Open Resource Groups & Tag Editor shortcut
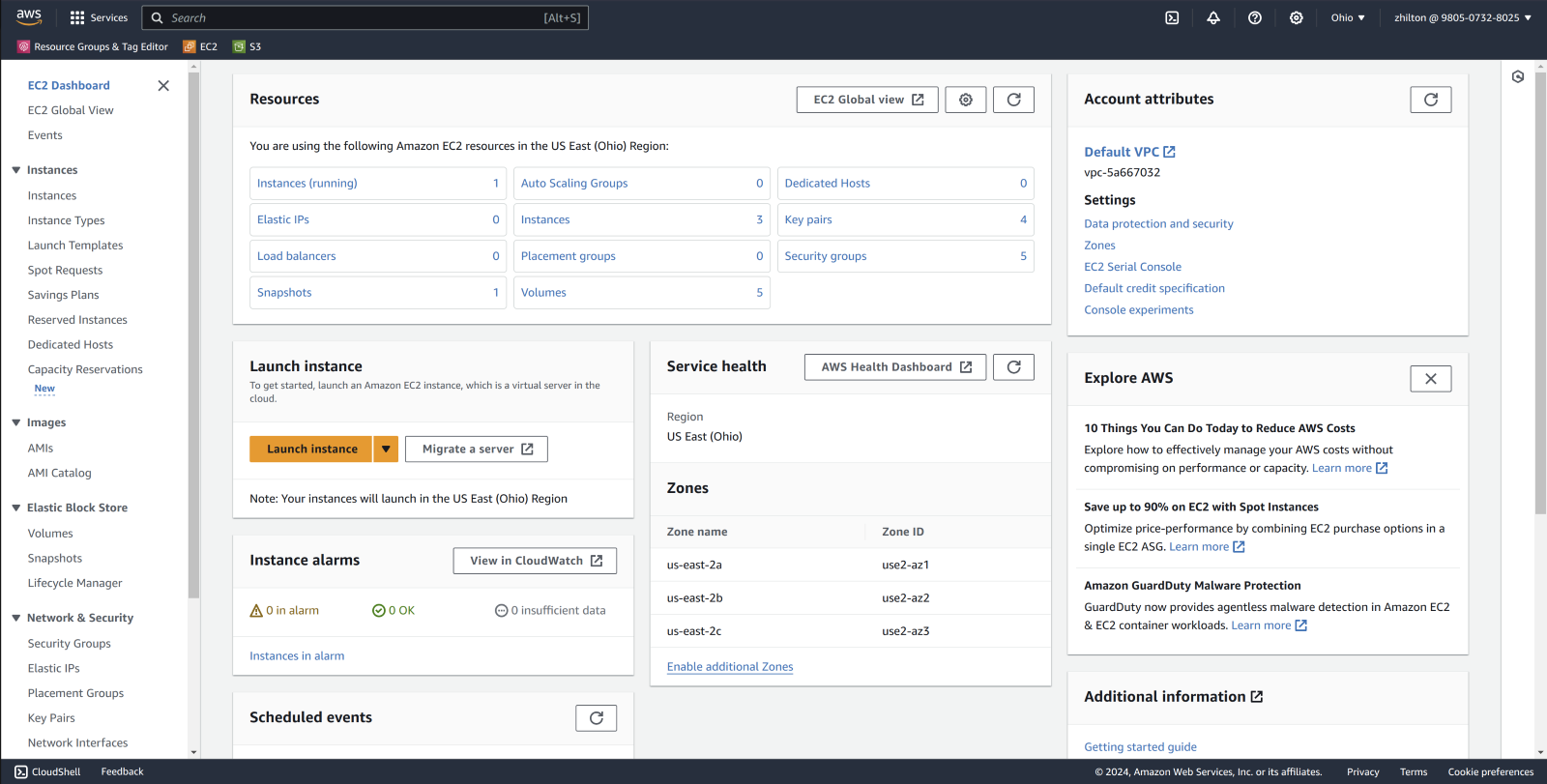This screenshot has width=1547, height=784. tap(93, 46)
